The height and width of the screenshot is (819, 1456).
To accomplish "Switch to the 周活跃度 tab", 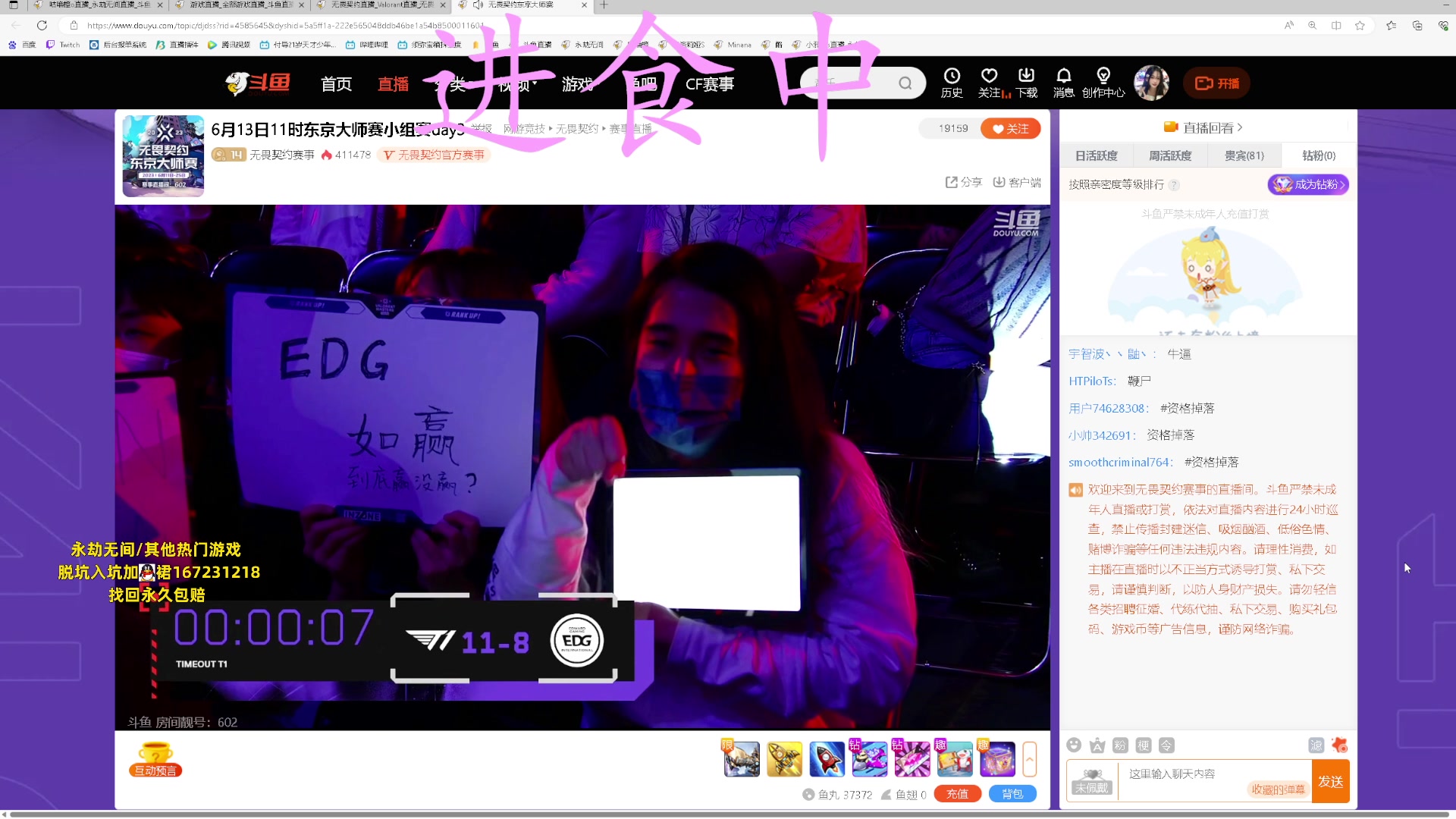I will (x=1170, y=155).
